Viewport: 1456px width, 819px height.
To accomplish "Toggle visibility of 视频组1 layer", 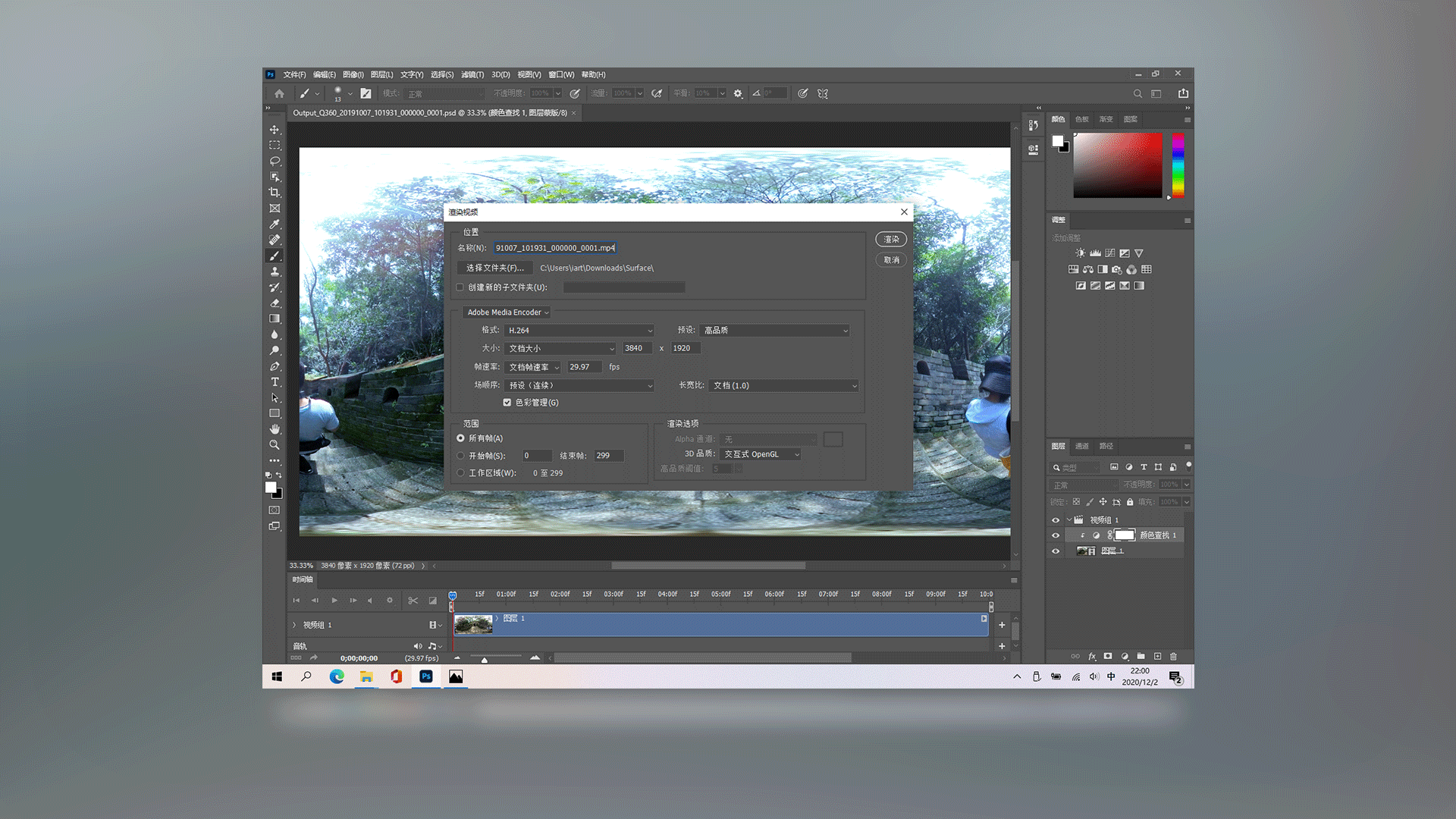I will click(1055, 519).
